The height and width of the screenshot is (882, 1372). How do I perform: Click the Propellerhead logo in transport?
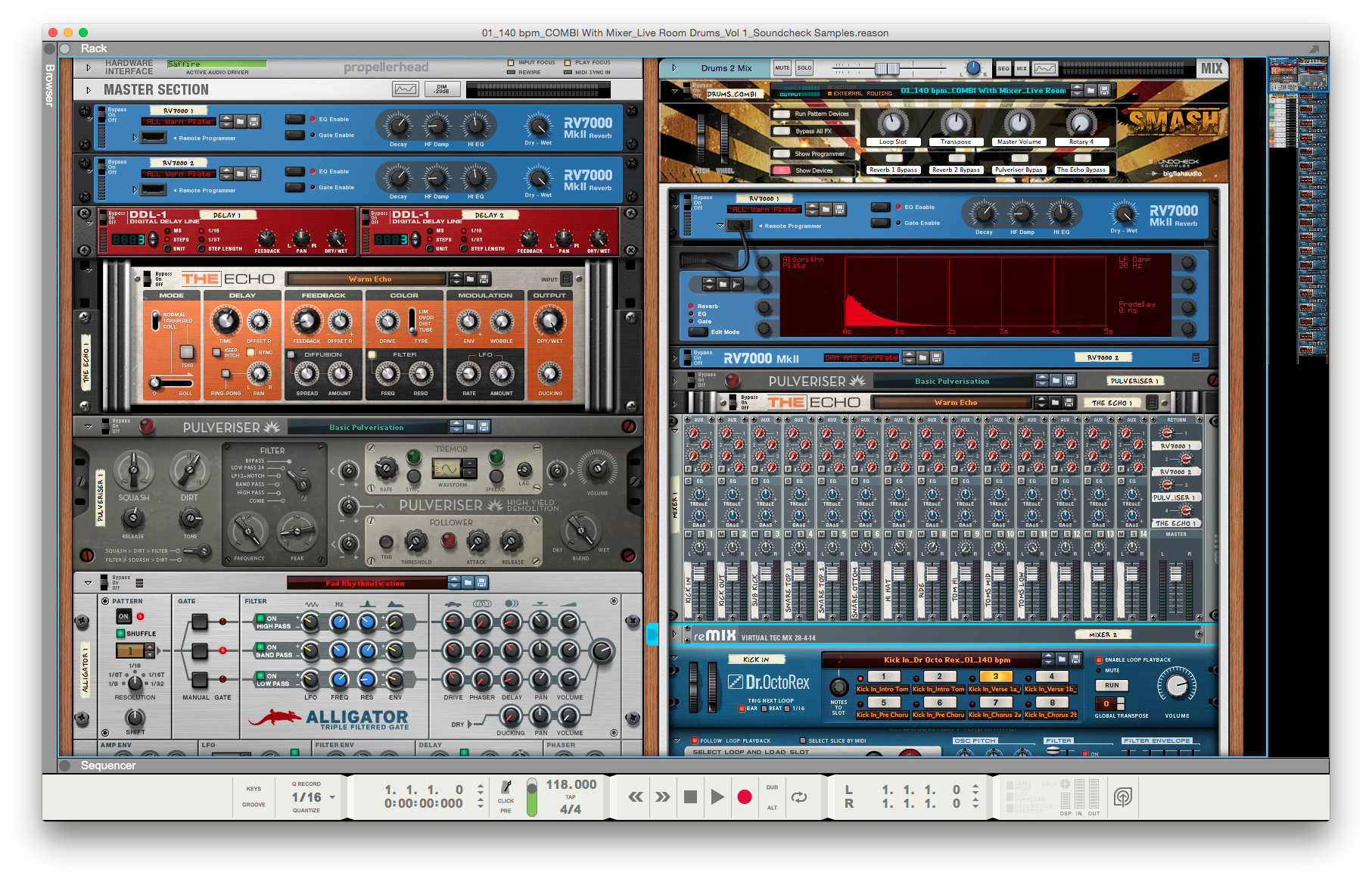[x=1123, y=796]
